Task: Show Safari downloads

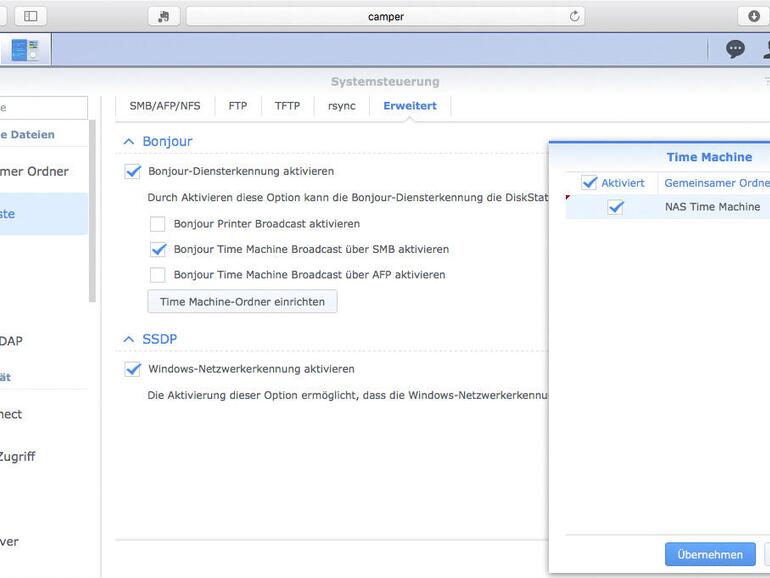Action: 754,16
